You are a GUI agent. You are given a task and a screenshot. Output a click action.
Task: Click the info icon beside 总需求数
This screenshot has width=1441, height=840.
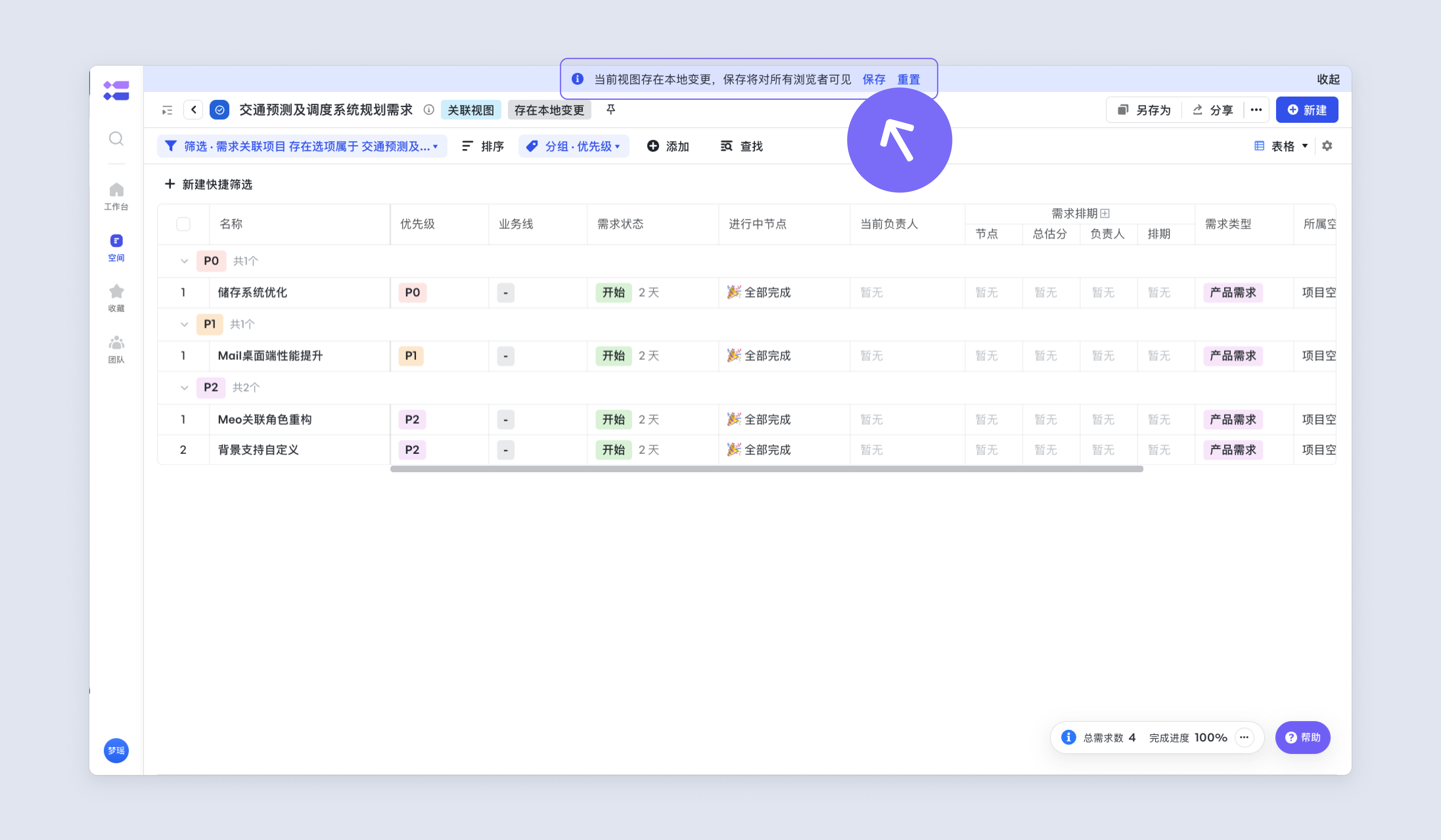[1068, 737]
